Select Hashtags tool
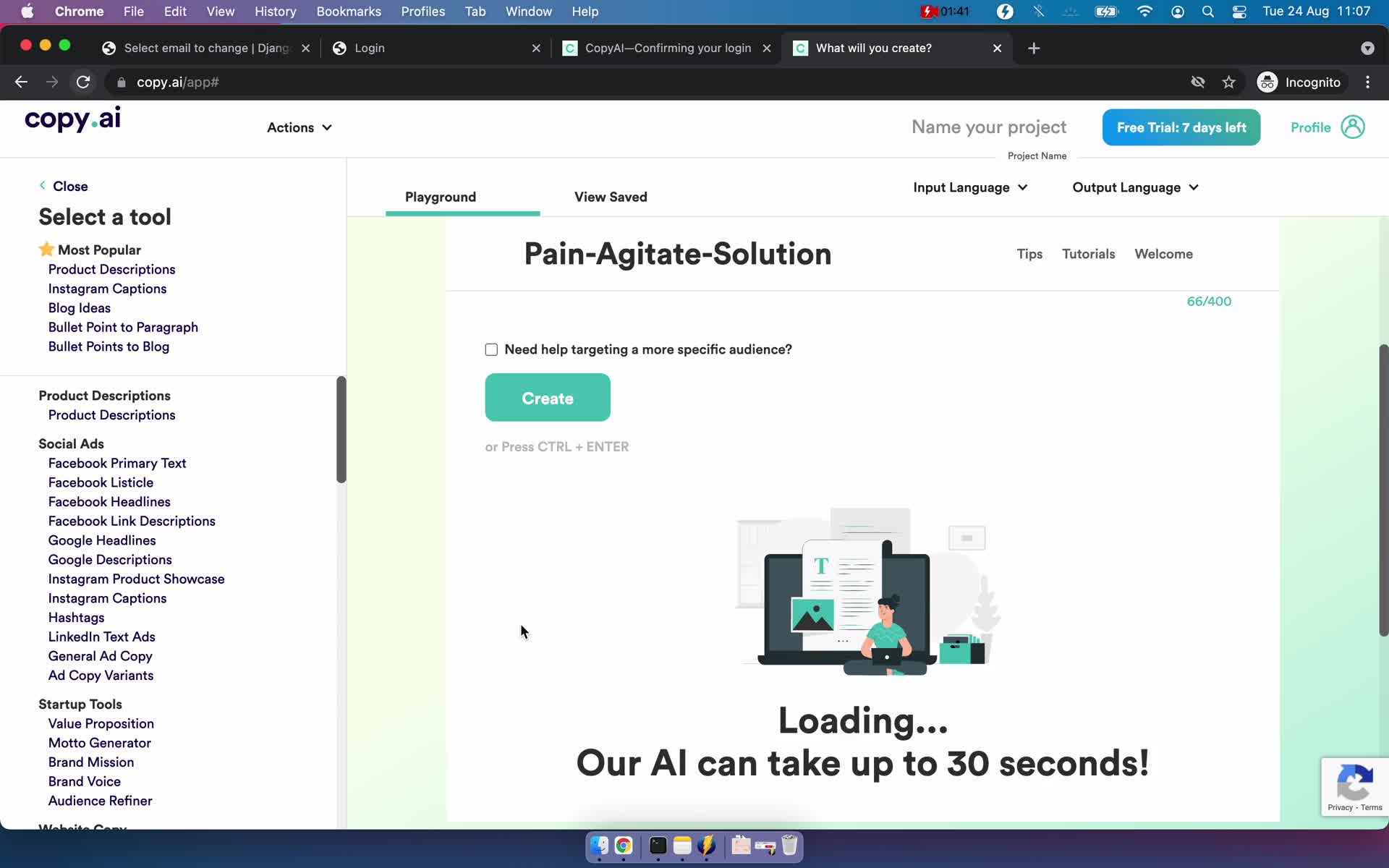Screen dimensions: 1389x868 76,618
